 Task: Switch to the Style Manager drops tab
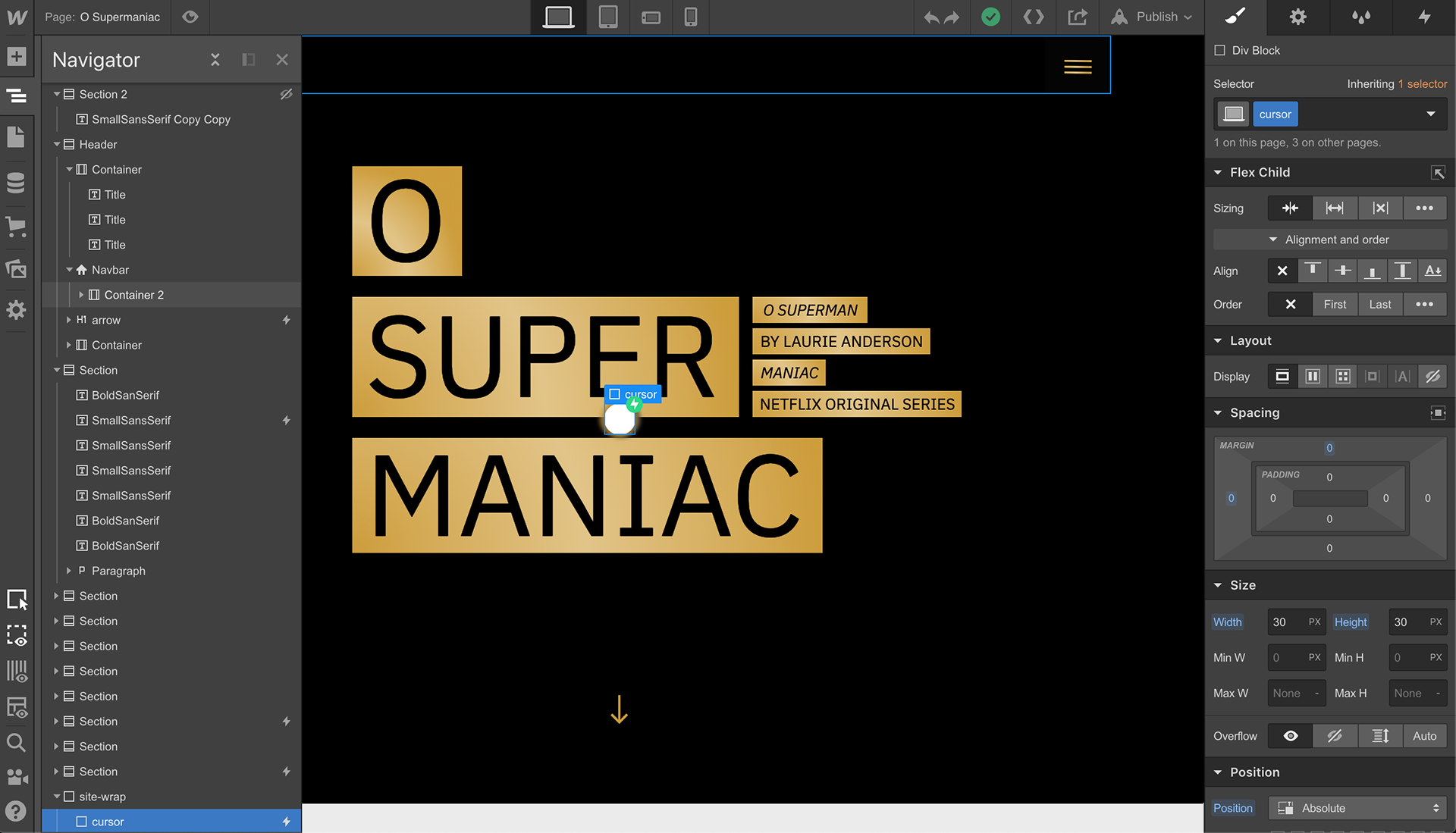pyautogui.click(x=1361, y=17)
